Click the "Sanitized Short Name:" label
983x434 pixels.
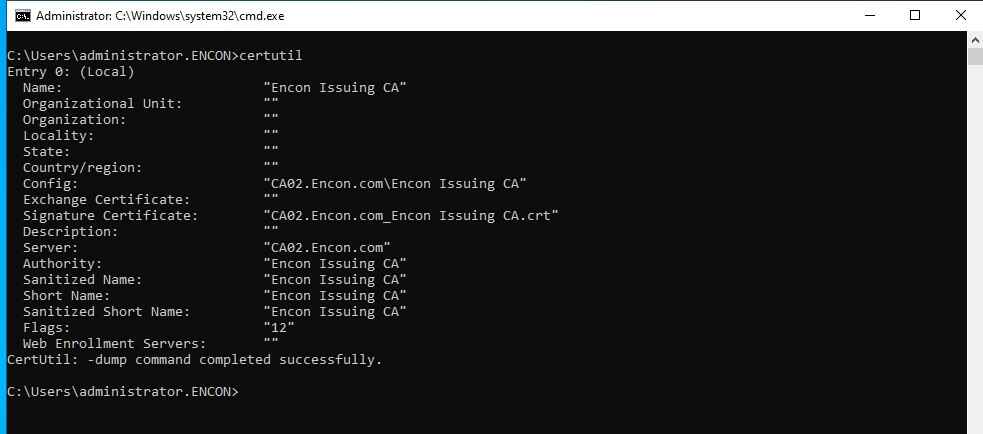tap(106, 312)
